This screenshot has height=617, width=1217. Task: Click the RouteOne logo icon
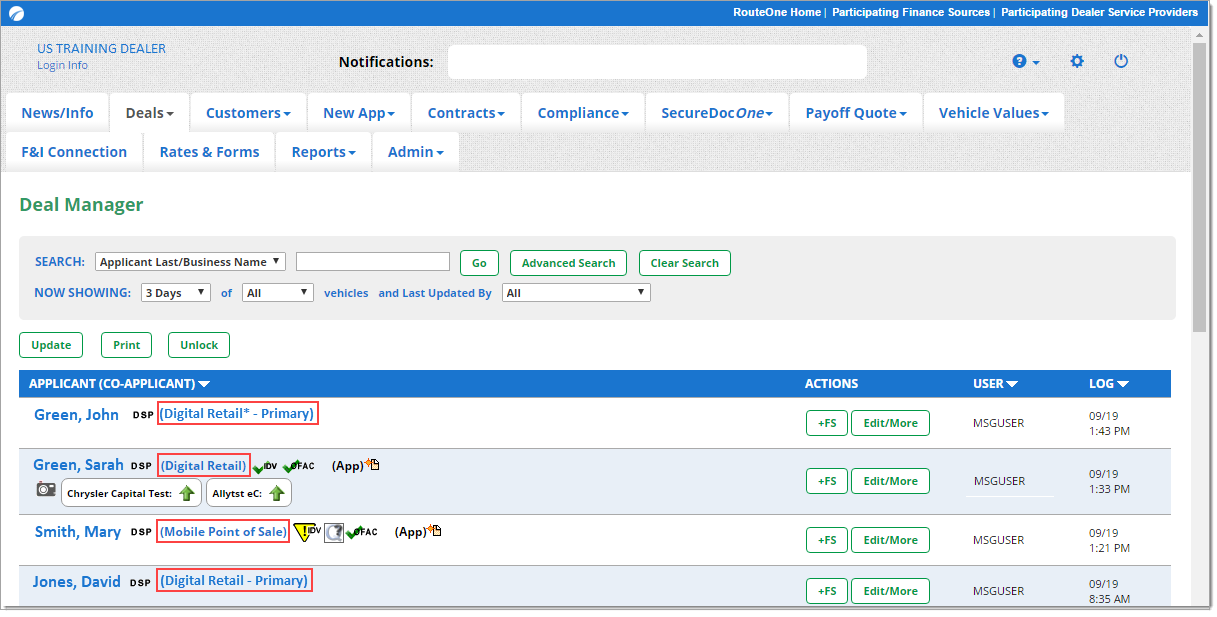click(16, 13)
